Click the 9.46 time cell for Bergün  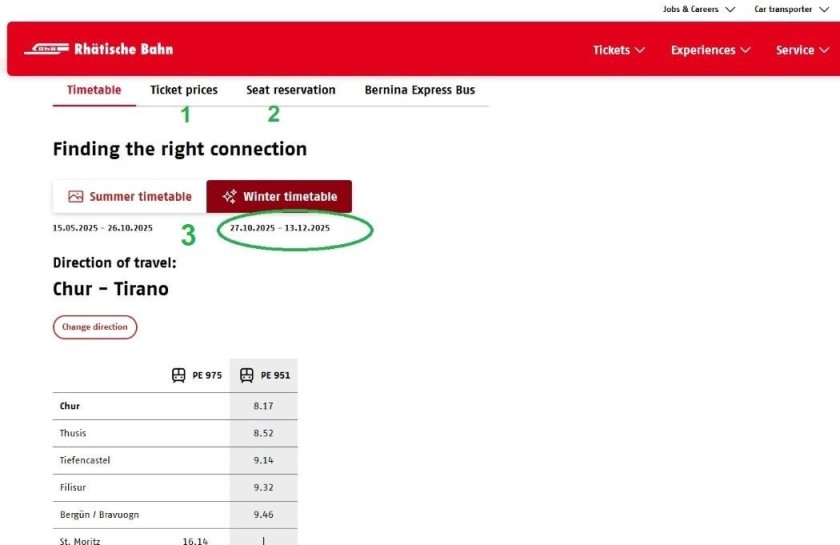pyautogui.click(x=264, y=515)
